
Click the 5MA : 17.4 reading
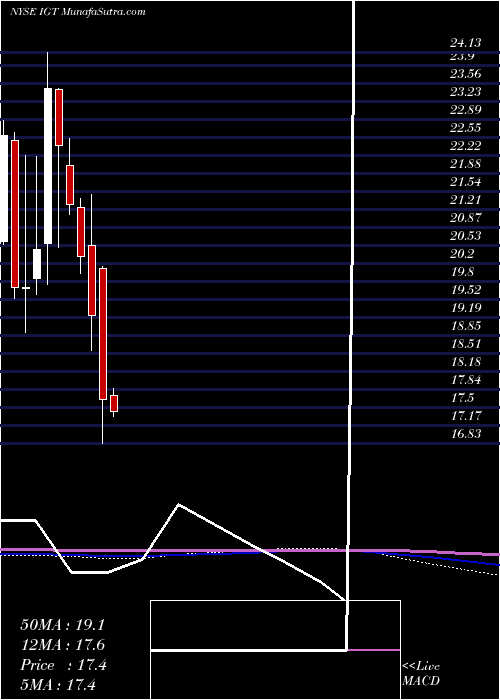58,685
